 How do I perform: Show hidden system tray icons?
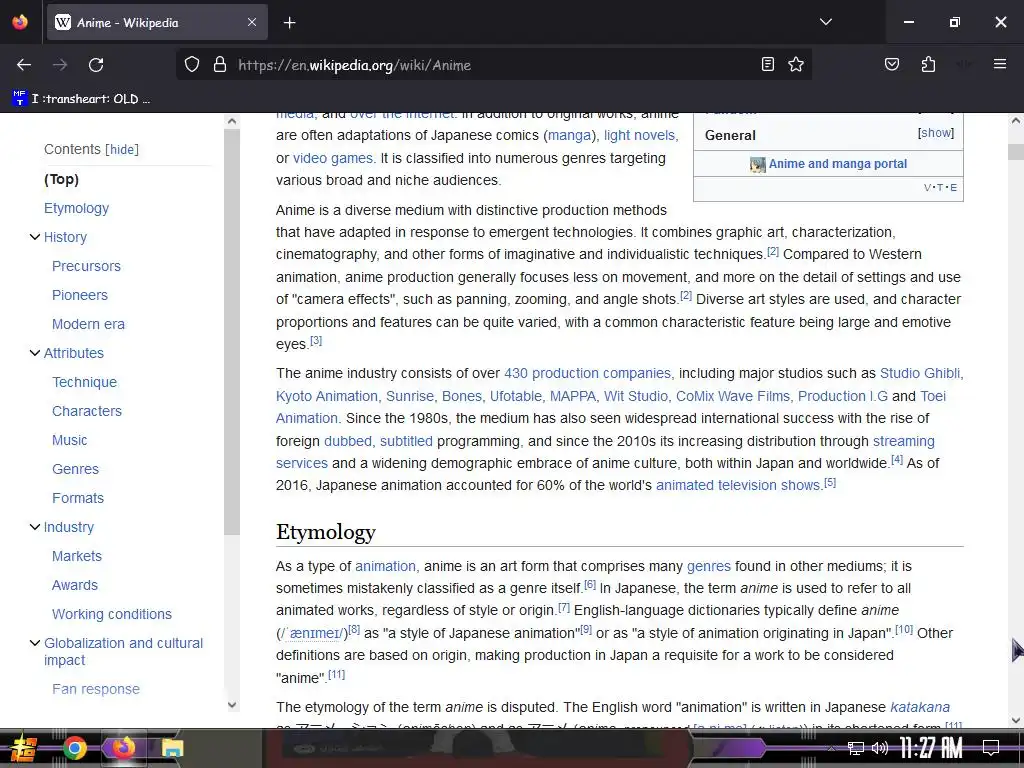tap(831, 748)
